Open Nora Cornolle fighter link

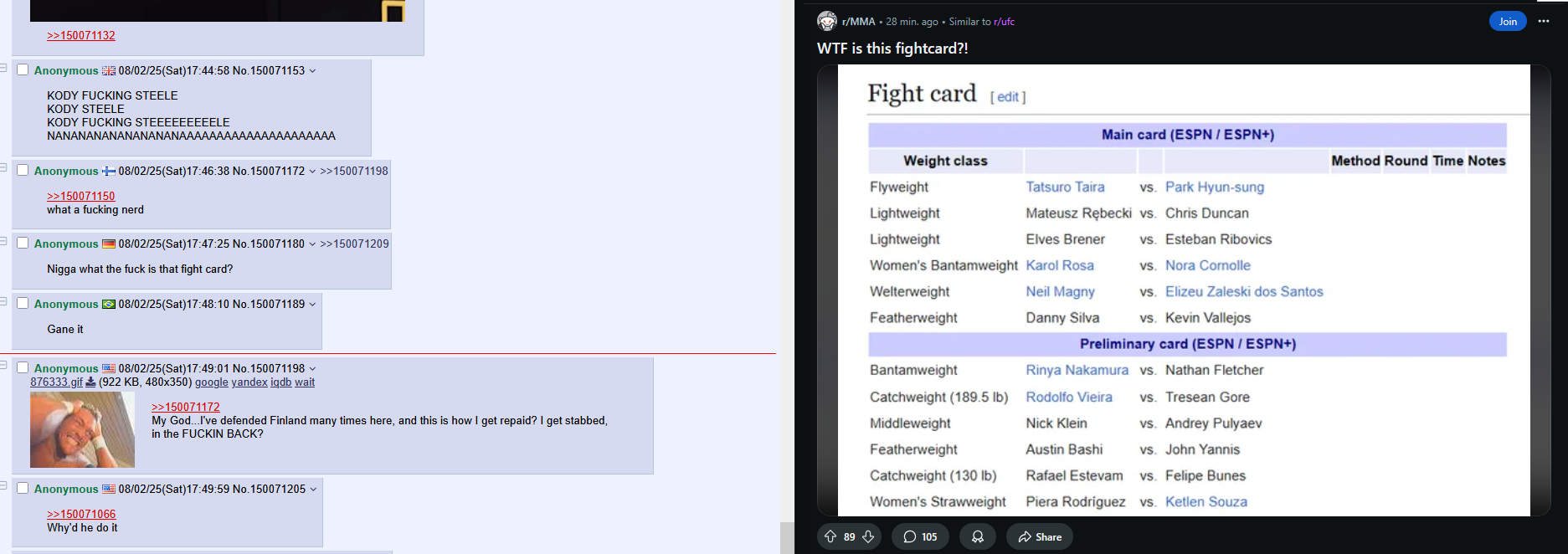tap(1208, 265)
